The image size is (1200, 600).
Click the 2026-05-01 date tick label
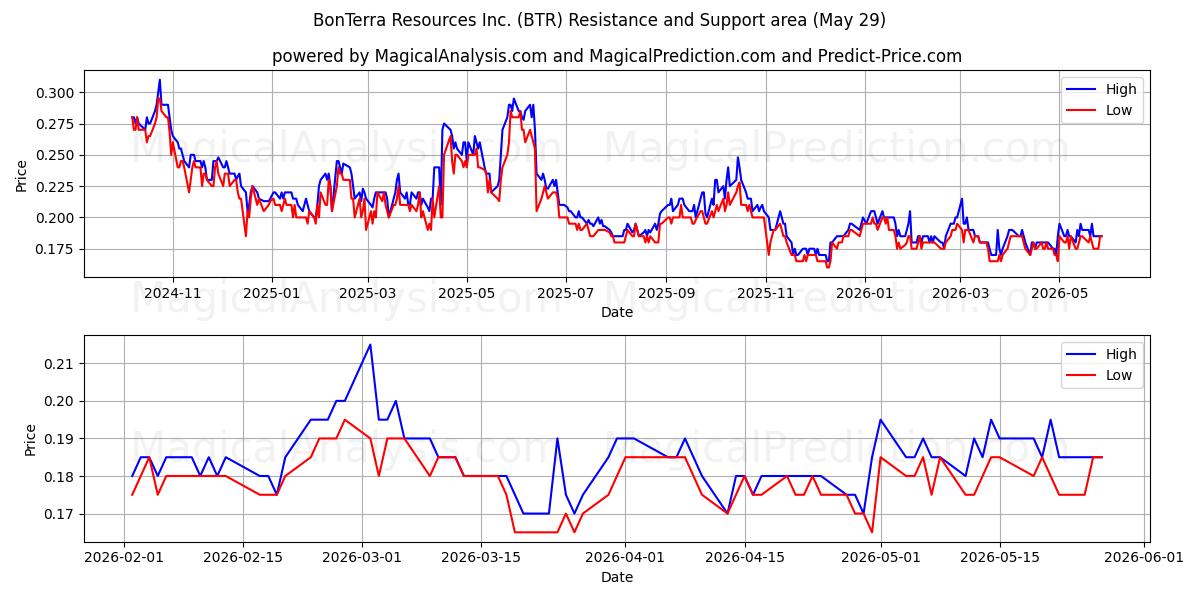point(880,558)
